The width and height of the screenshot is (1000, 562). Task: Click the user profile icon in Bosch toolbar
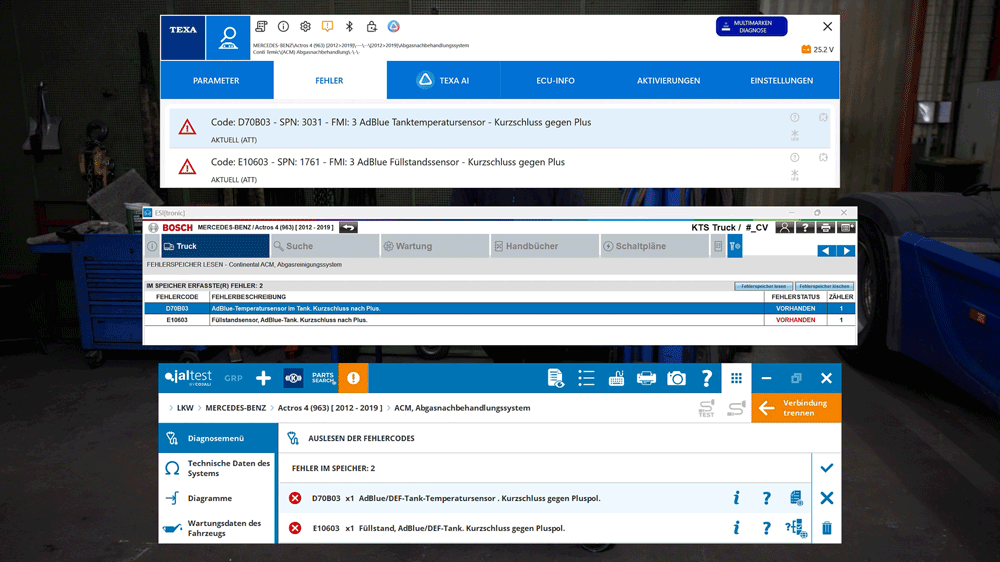(784, 228)
